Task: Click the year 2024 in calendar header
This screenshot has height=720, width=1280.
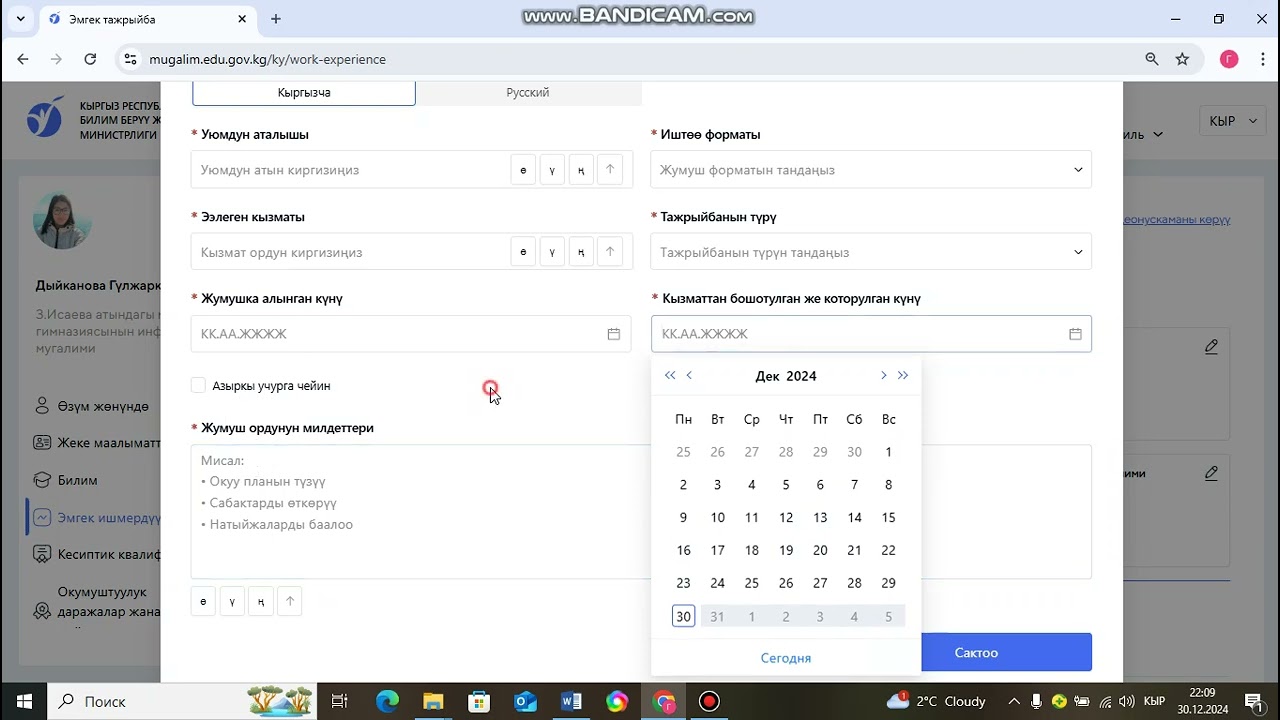Action: tap(801, 376)
